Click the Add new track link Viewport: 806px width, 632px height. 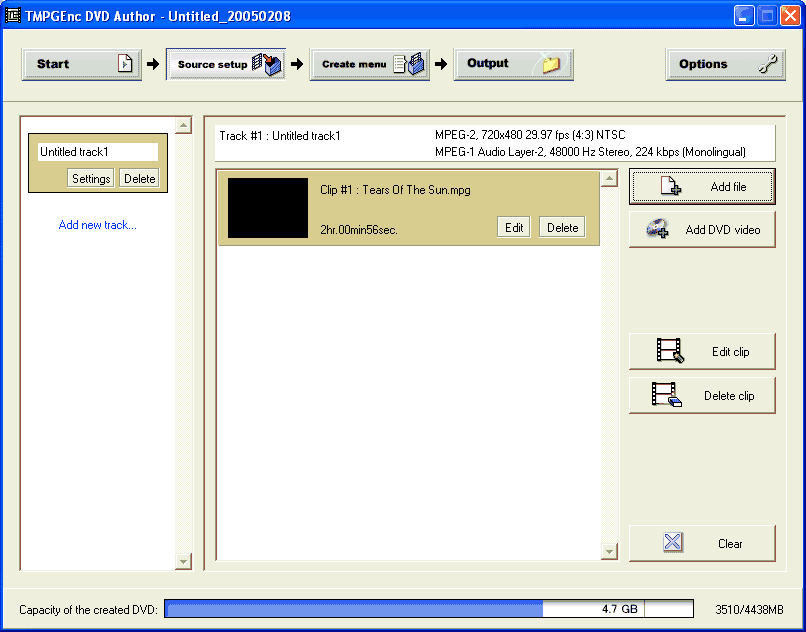point(98,225)
